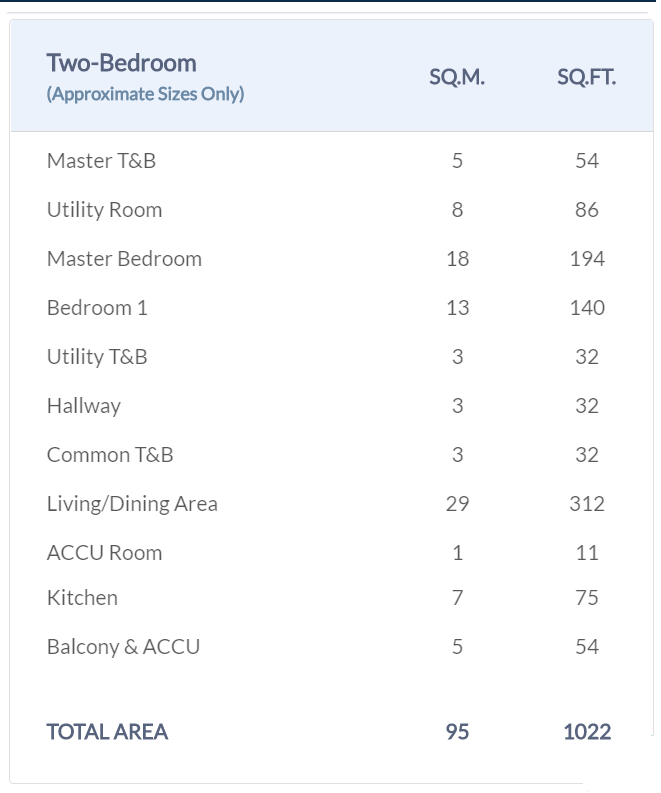Screen dimensions: 661x793
Task: Click the Two-Bedroom table heading
Action: tap(121, 63)
